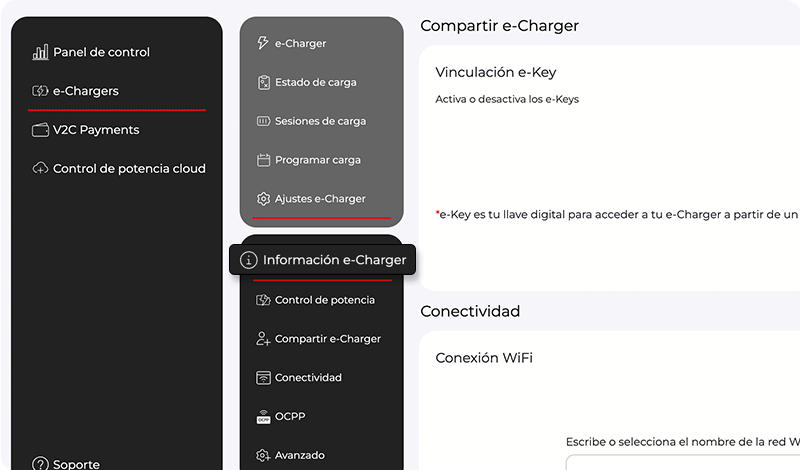Select Compartir e-Charger in the submenu

point(327,339)
